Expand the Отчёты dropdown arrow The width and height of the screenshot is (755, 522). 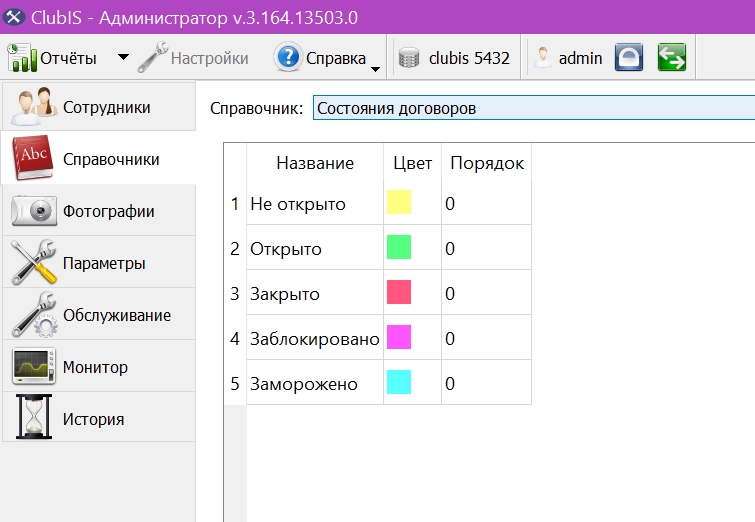pos(123,57)
